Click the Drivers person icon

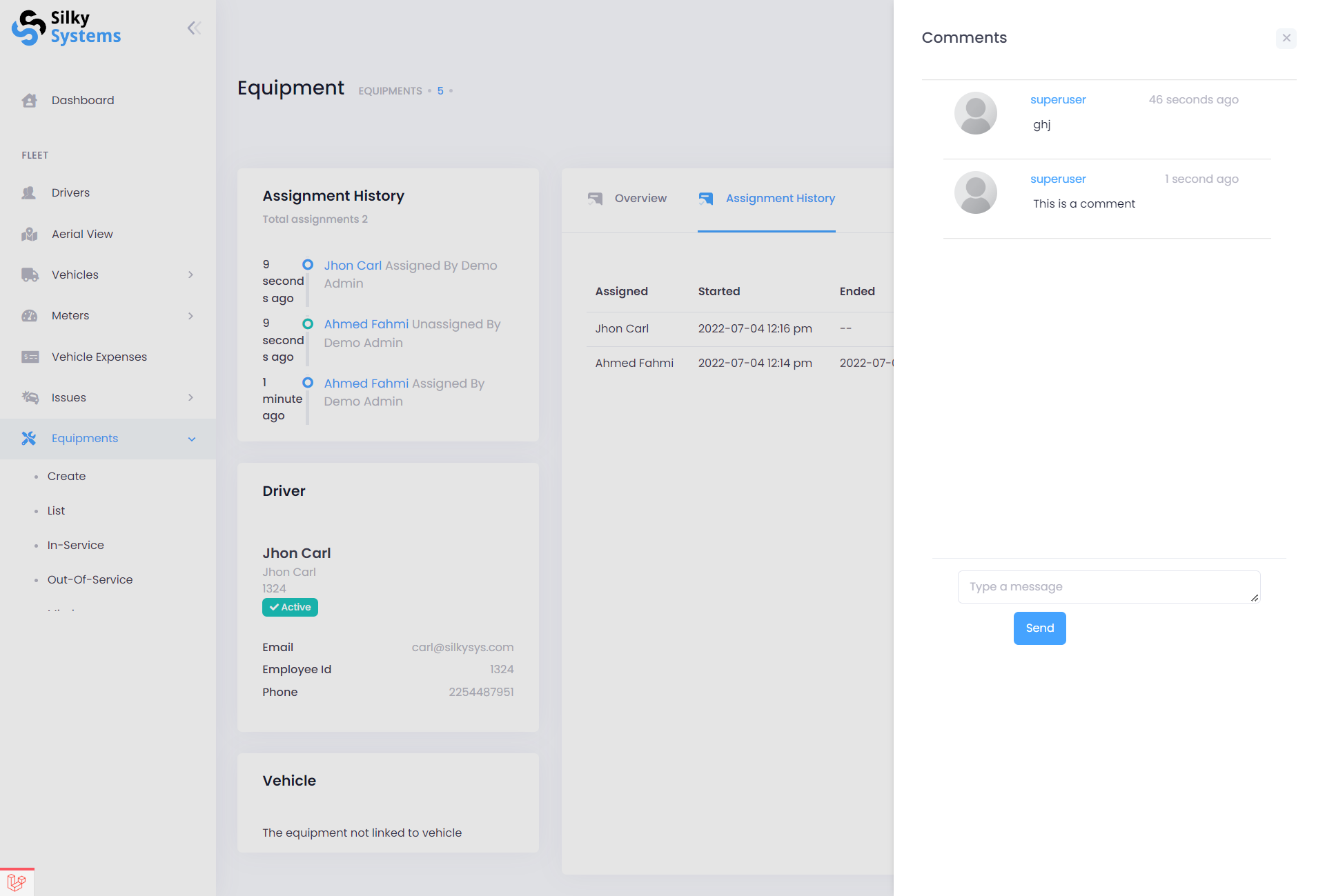[x=29, y=193]
